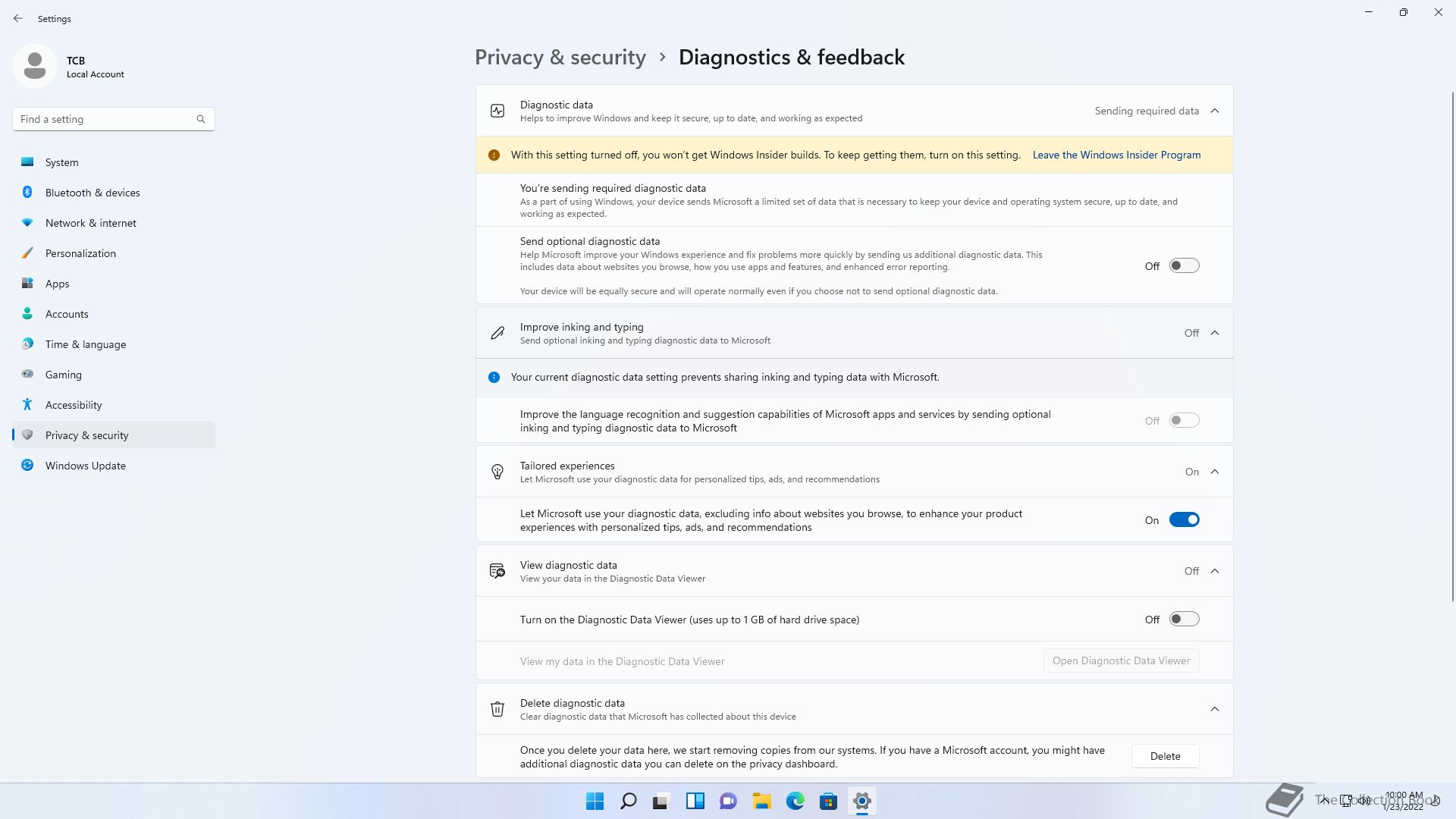Viewport: 1456px width, 819px height.
Task: Click the Gaming controller icon
Action: [27, 374]
